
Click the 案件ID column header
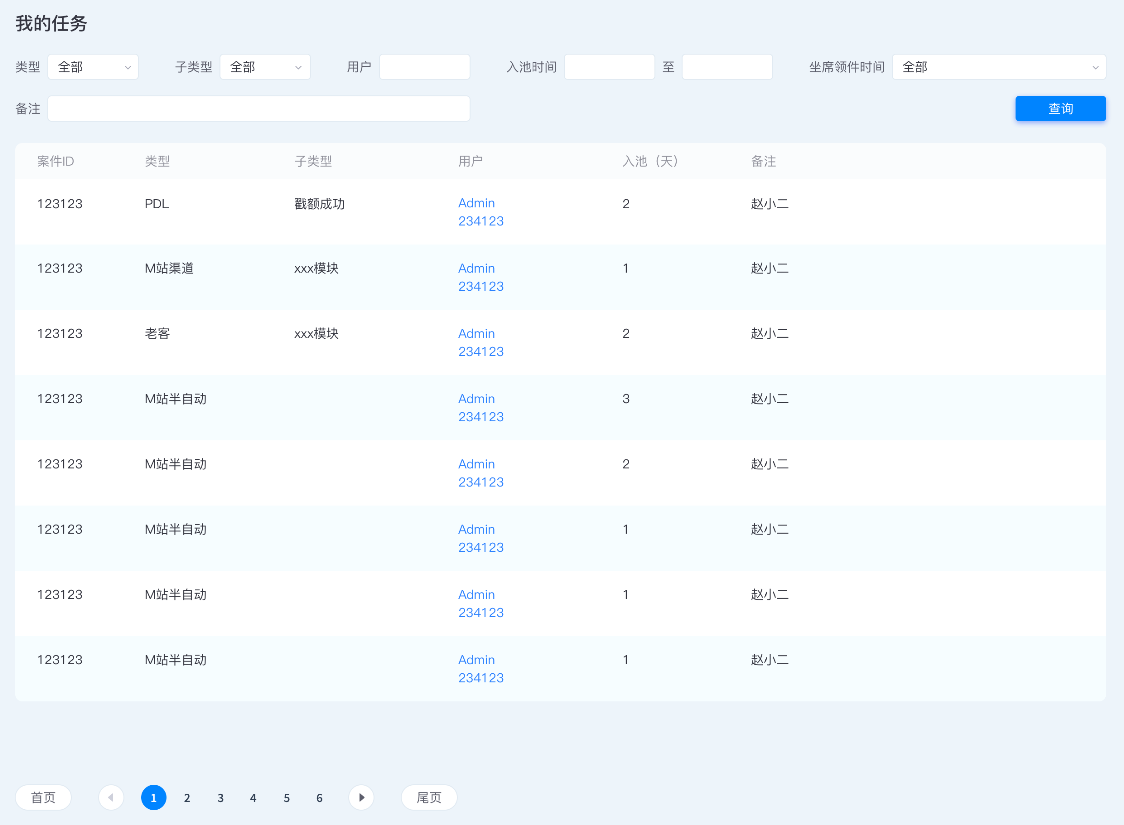pos(56,162)
